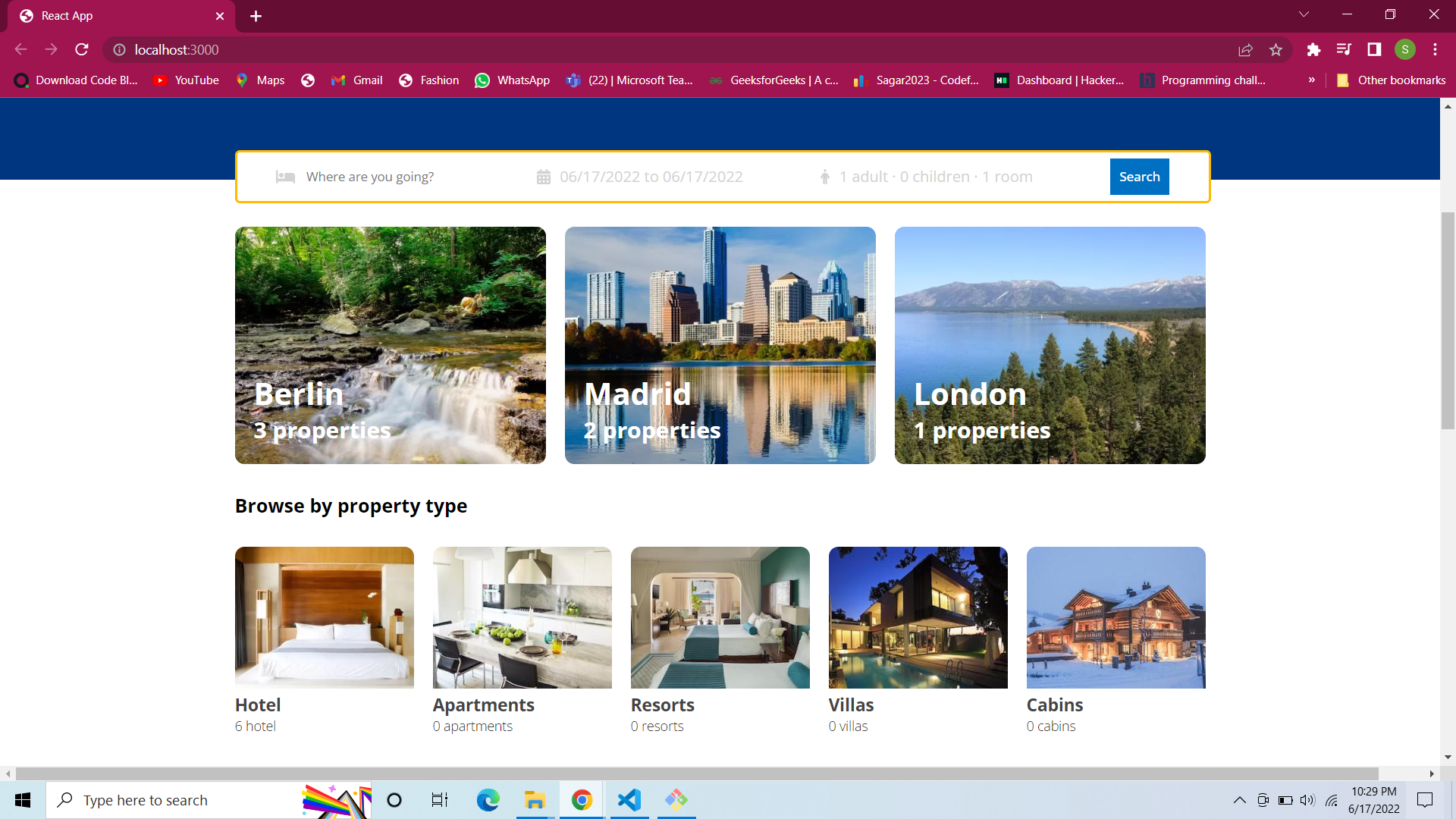Reload the page using the refresh icon

coord(81,49)
